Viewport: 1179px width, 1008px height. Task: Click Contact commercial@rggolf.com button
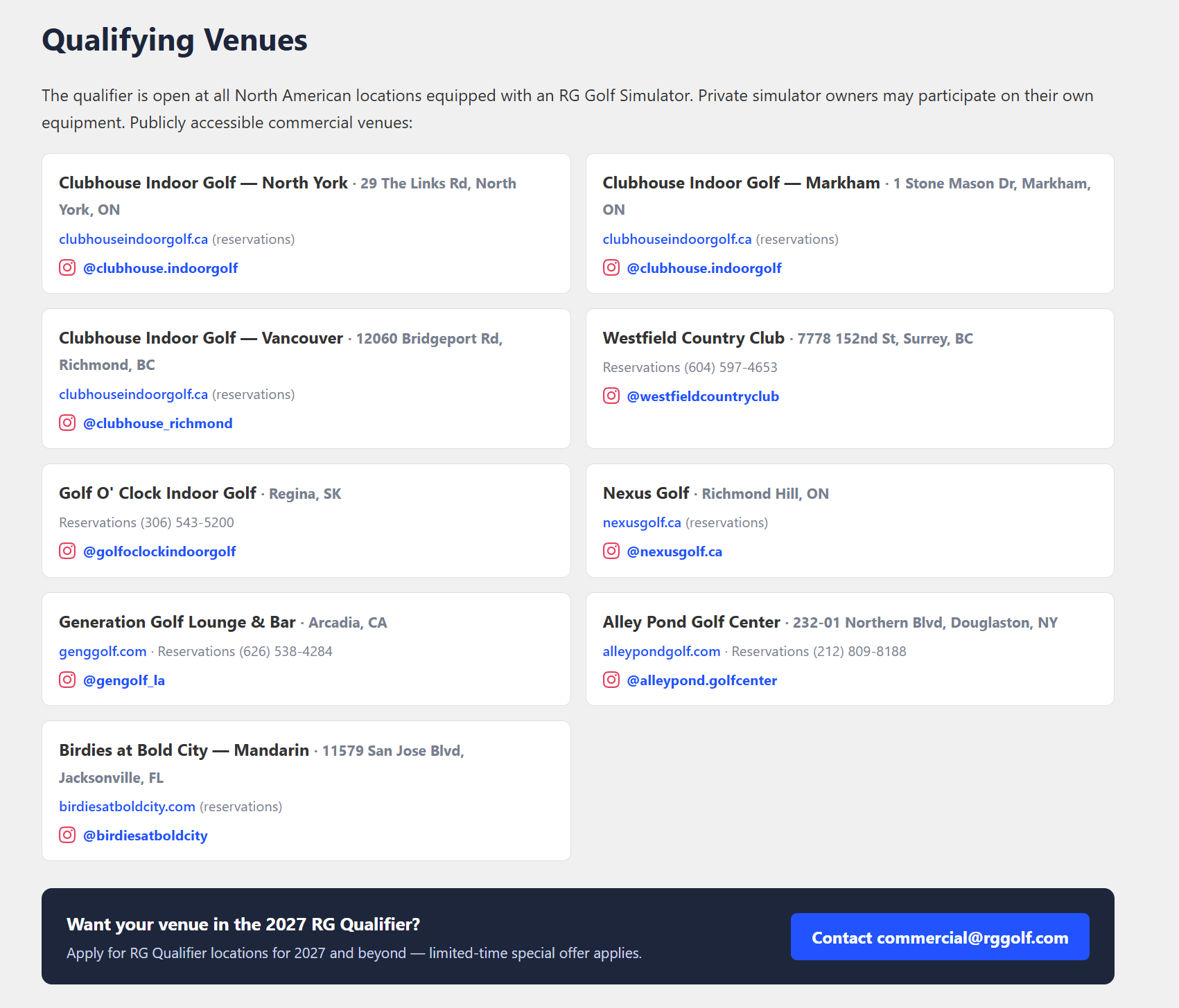[x=940, y=937]
